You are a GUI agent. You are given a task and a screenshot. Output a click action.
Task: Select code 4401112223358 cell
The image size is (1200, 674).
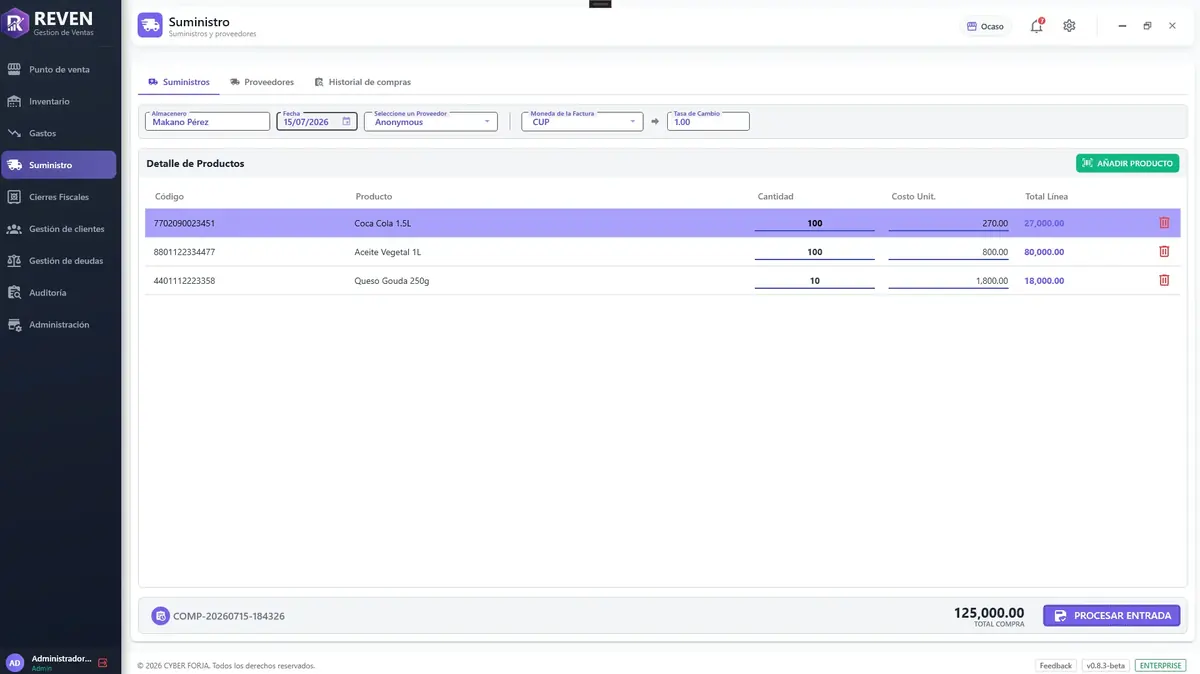pos(184,281)
